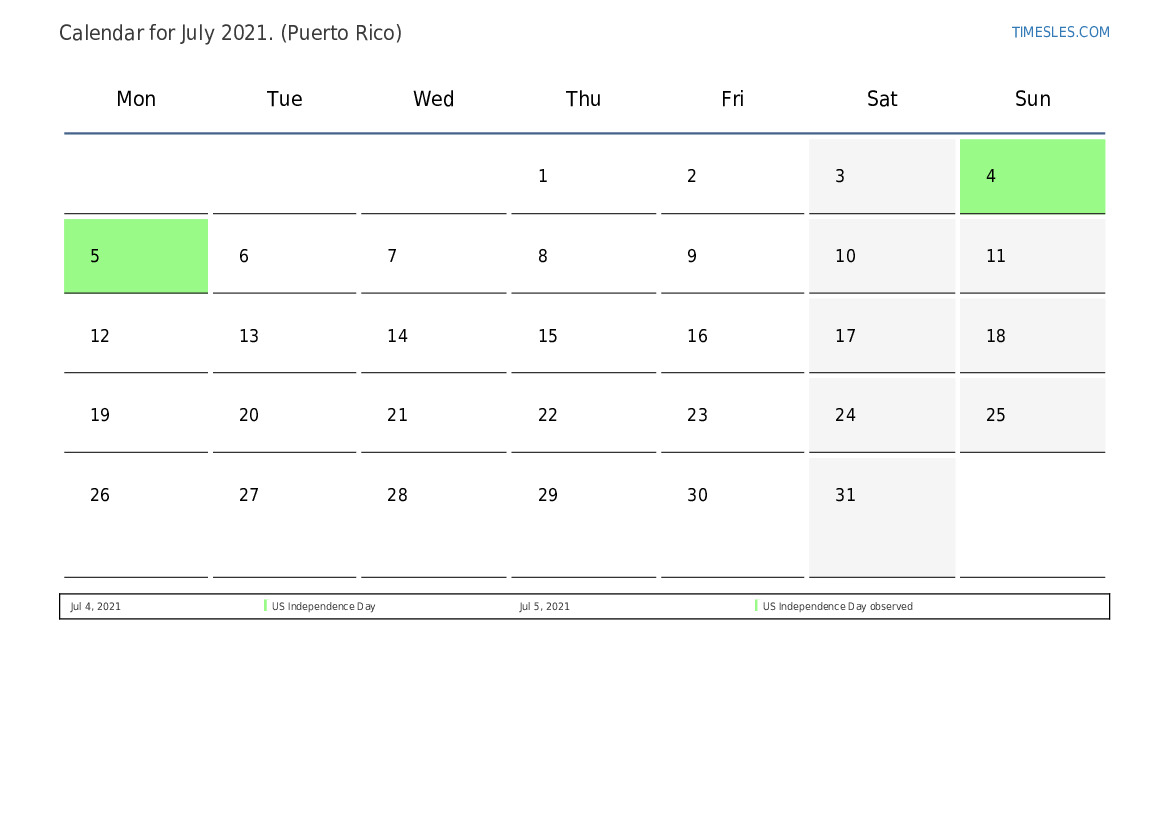Screen dimensions: 1169x827
Task: Click the Tue column header
Action: 284,98
